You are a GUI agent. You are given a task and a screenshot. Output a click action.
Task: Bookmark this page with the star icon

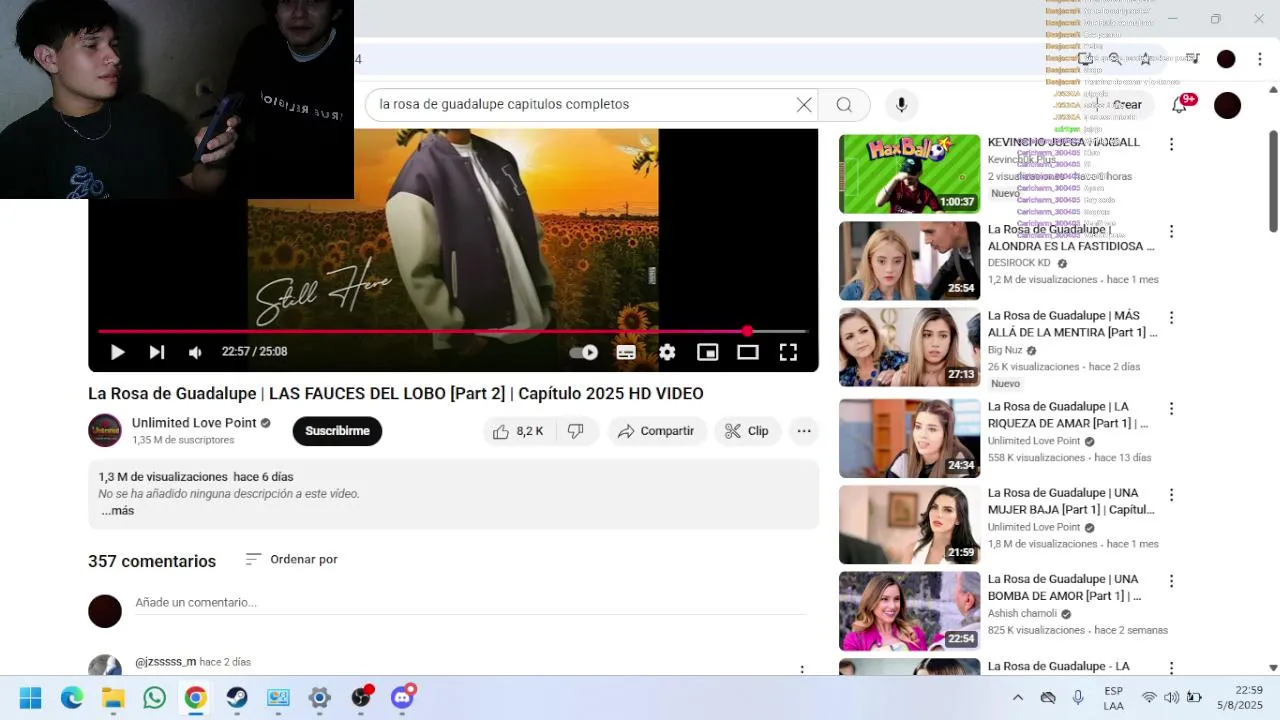pyautogui.click(x=1146, y=59)
